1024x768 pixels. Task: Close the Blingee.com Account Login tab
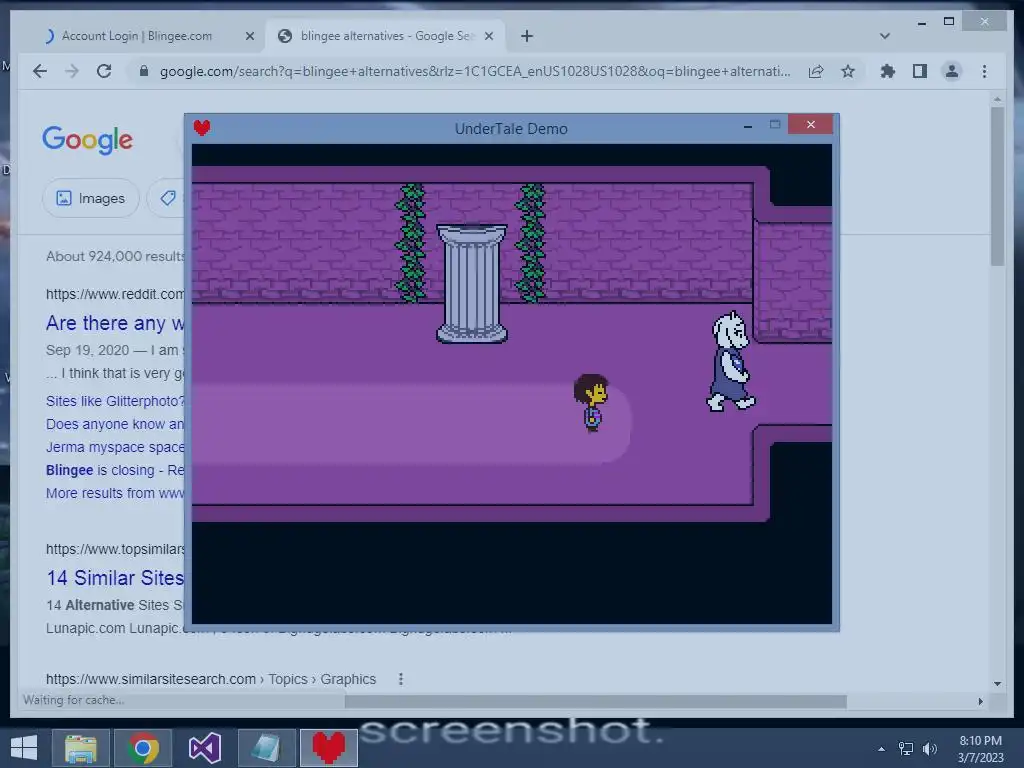[249, 36]
